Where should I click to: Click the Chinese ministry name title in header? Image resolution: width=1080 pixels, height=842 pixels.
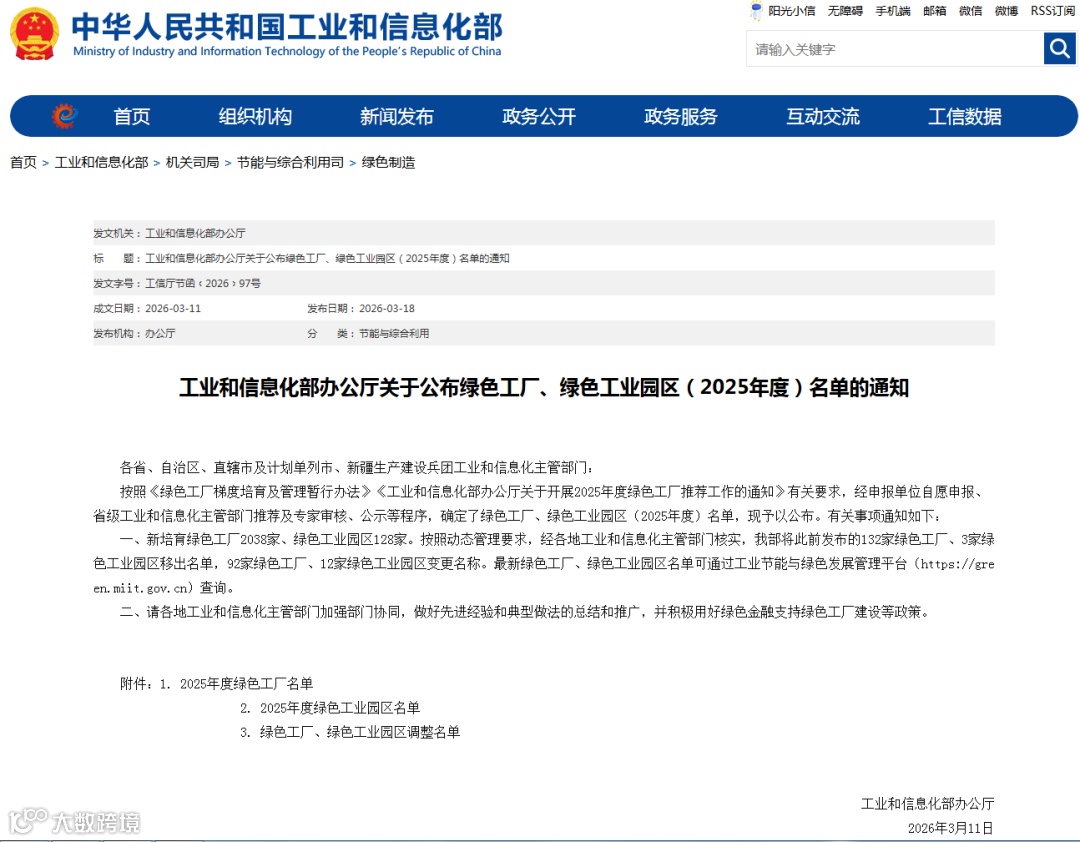[x=287, y=26]
